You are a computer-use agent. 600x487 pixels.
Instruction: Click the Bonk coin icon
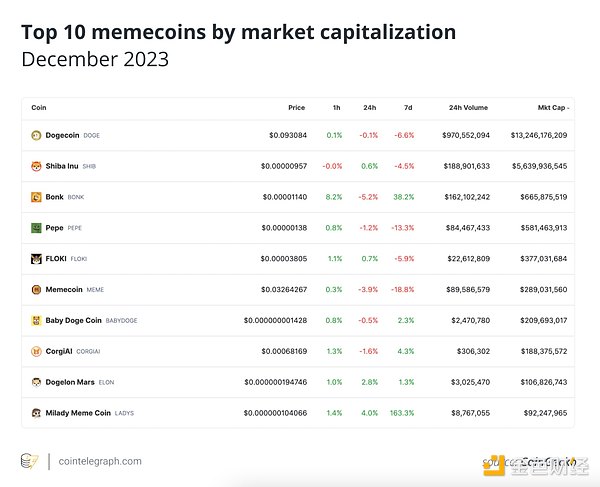[36, 197]
